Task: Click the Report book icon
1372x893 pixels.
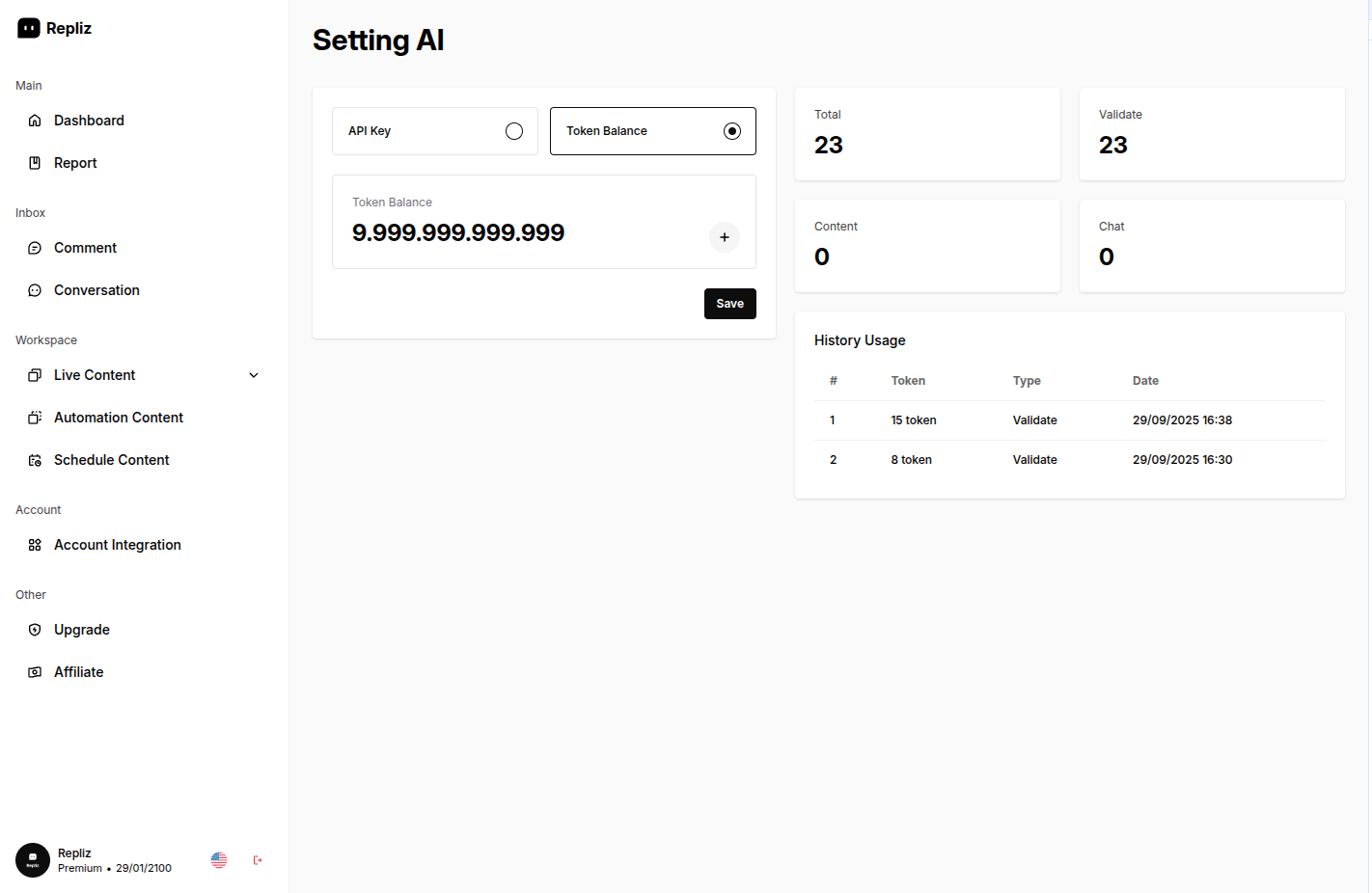Action: (35, 163)
